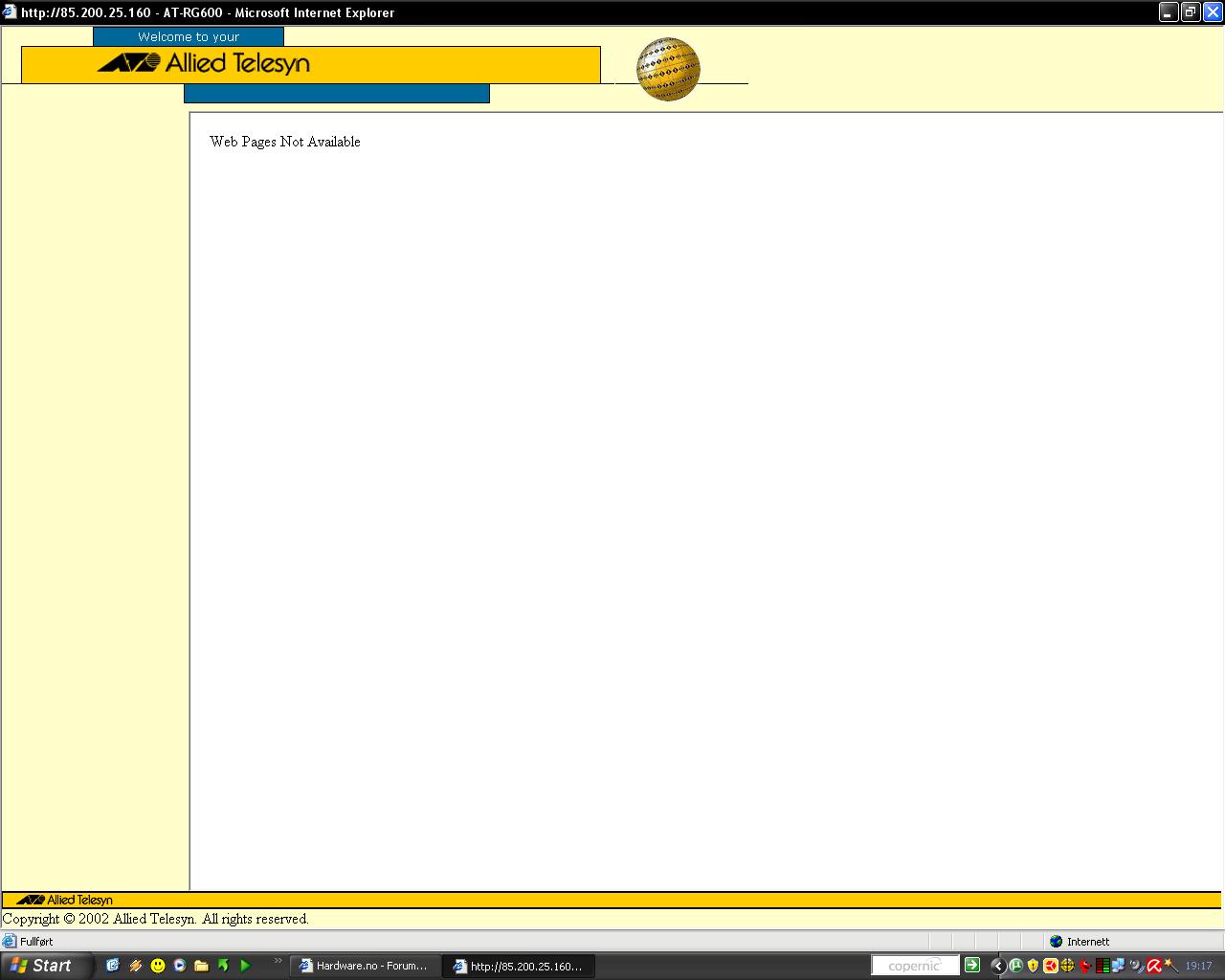The height and width of the screenshot is (980, 1225).
Task: Close the Internet Explorer window
Action: 1212,12
